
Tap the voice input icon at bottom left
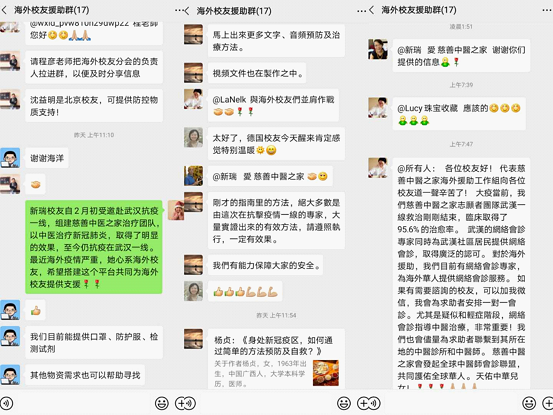pos(6,403)
